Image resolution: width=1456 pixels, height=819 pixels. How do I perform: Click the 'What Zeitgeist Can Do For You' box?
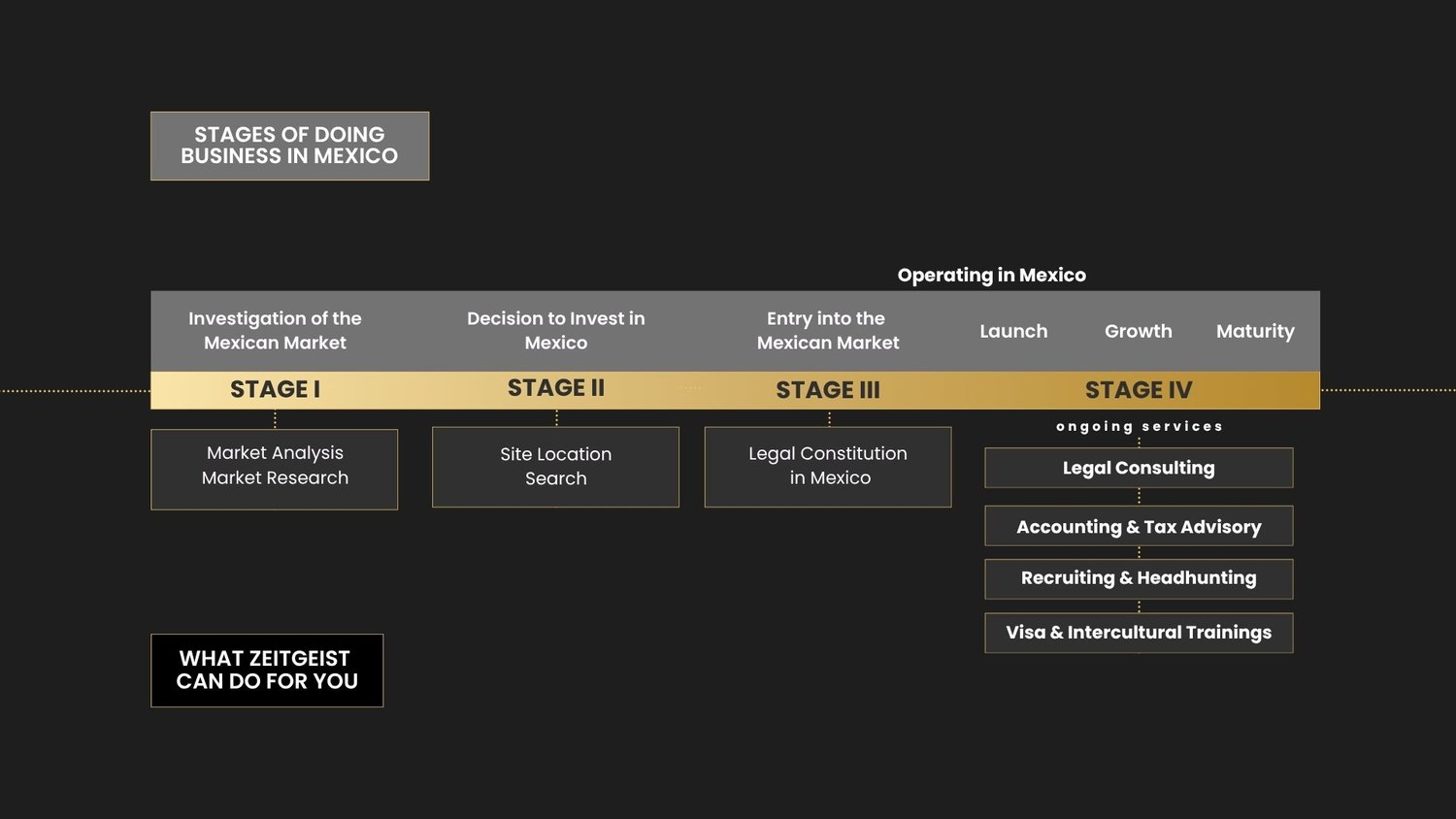tap(267, 671)
